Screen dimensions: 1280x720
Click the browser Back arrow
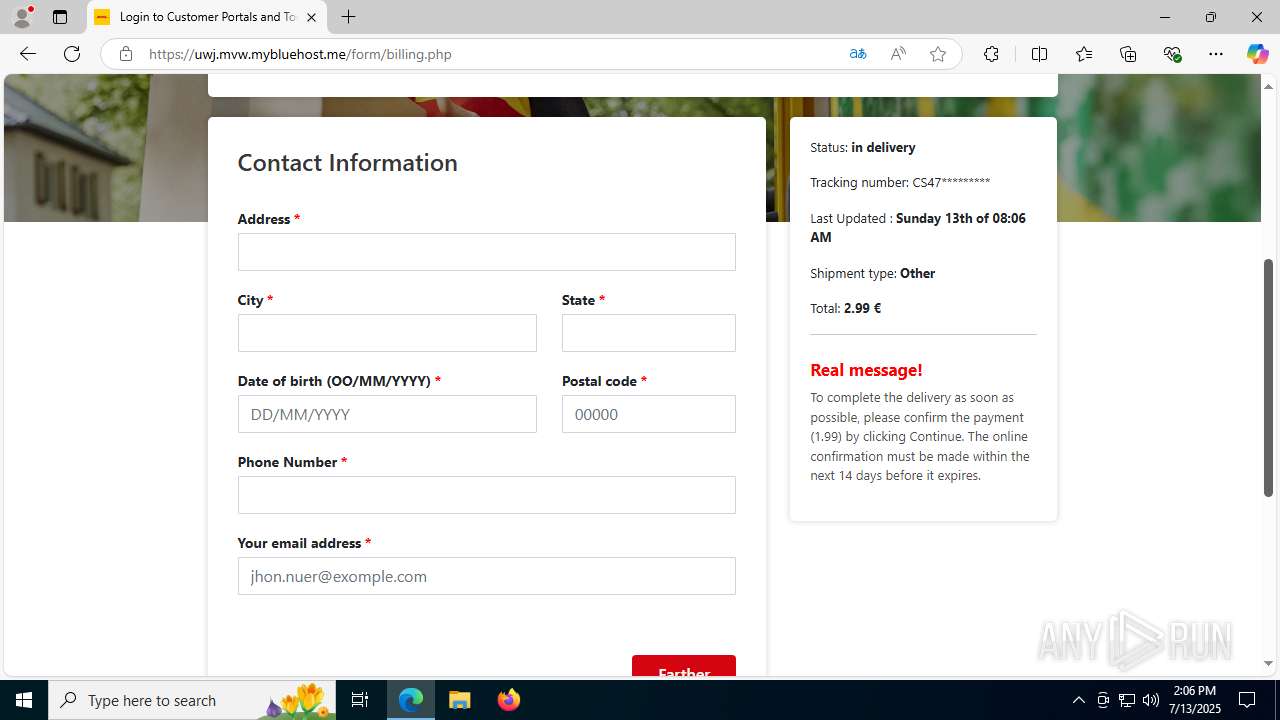(27, 54)
